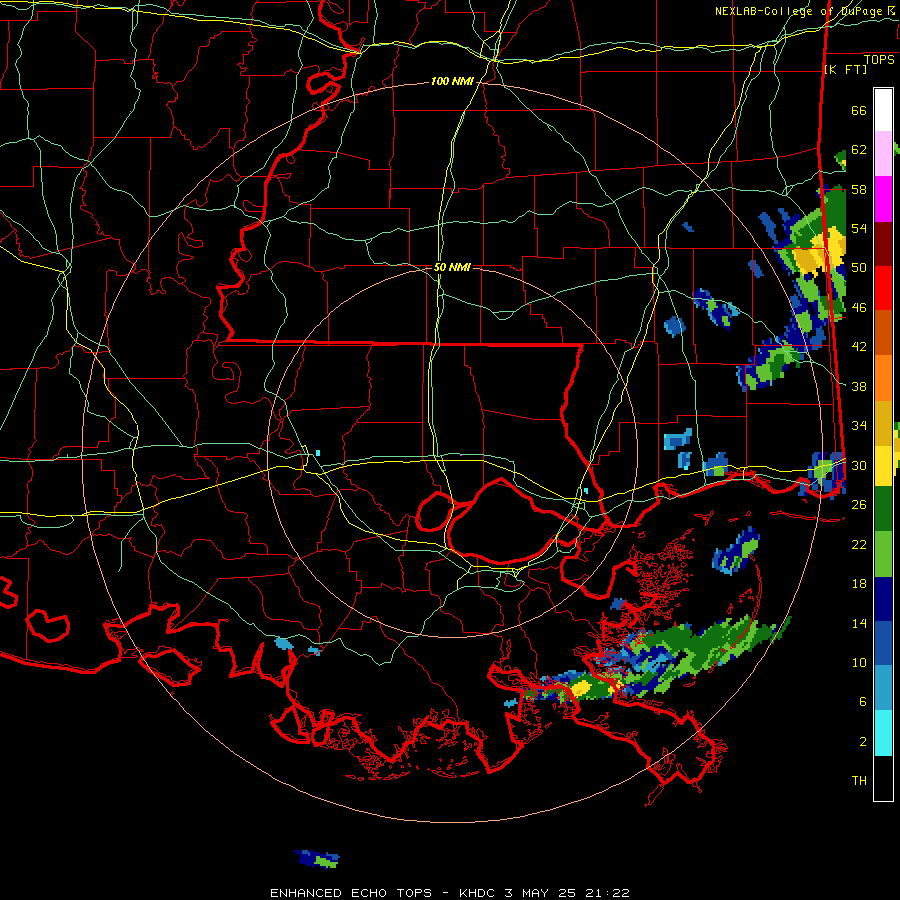Click the legend value 46
900x900 pixels.
[859, 308]
